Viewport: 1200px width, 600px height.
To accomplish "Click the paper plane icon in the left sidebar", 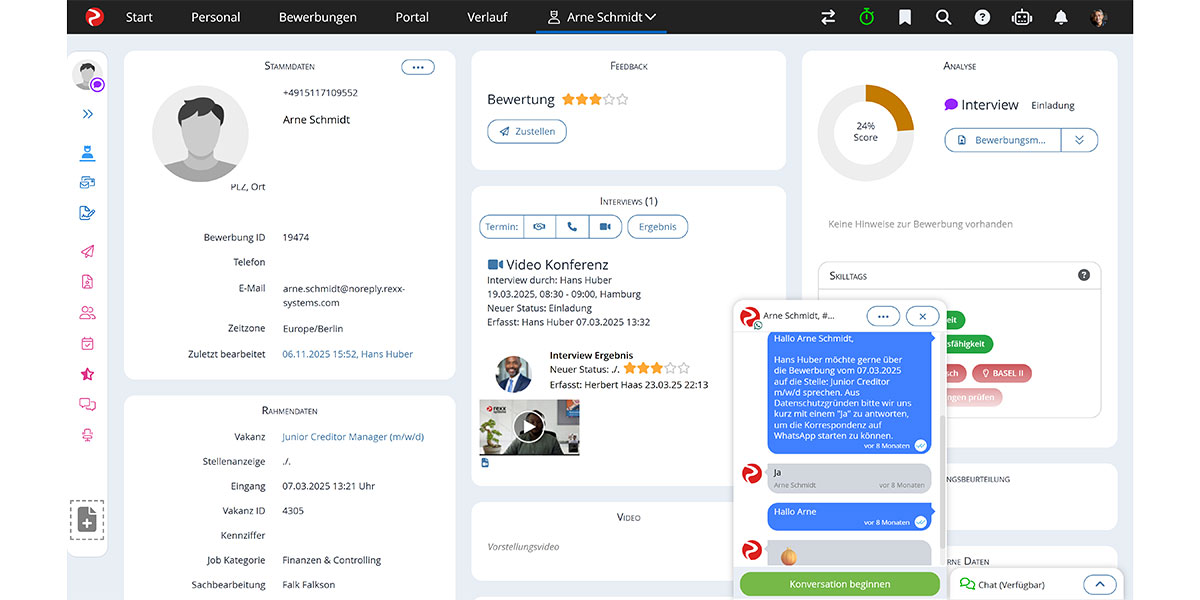I will coord(87,251).
